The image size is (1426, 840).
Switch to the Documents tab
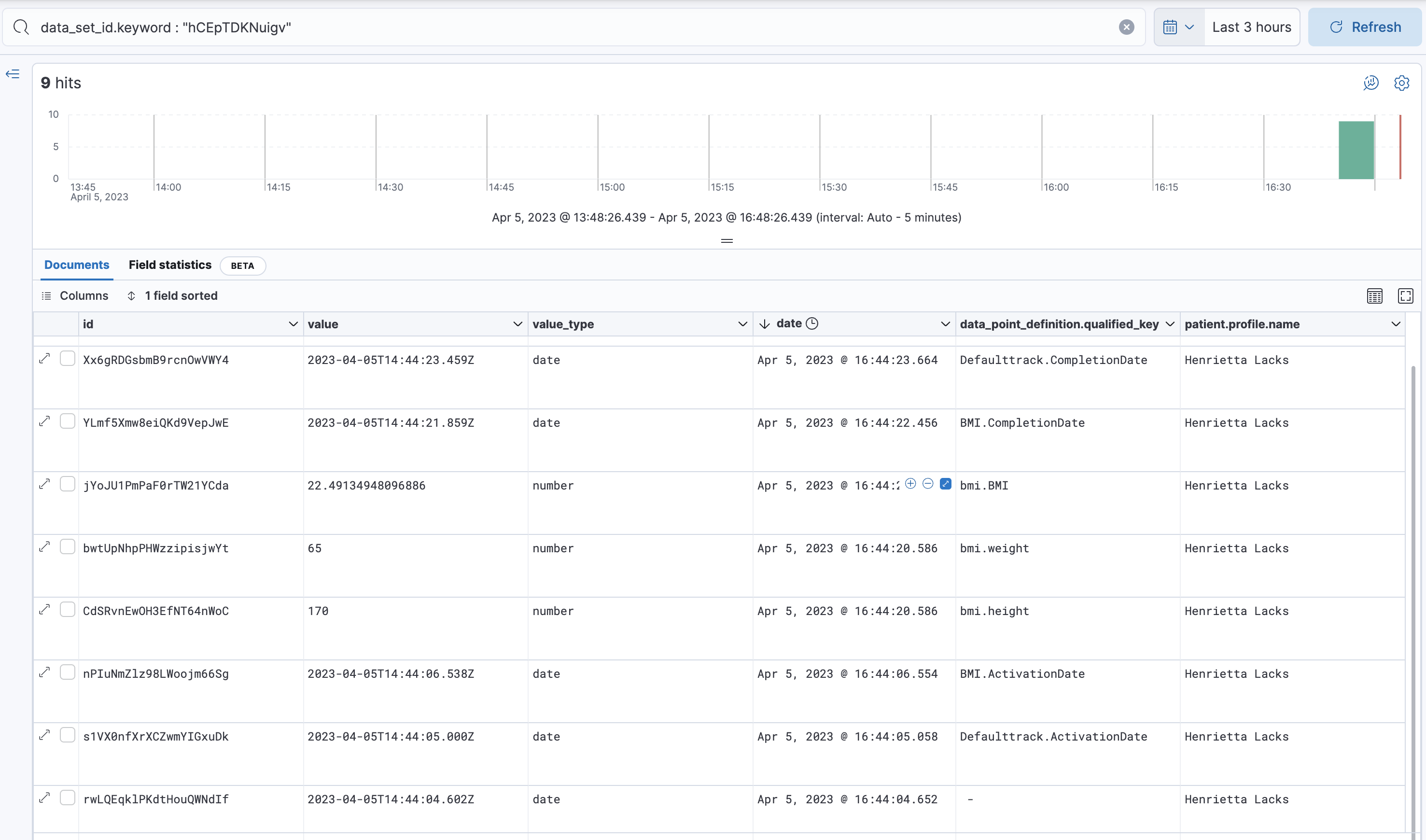click(76, 265)
